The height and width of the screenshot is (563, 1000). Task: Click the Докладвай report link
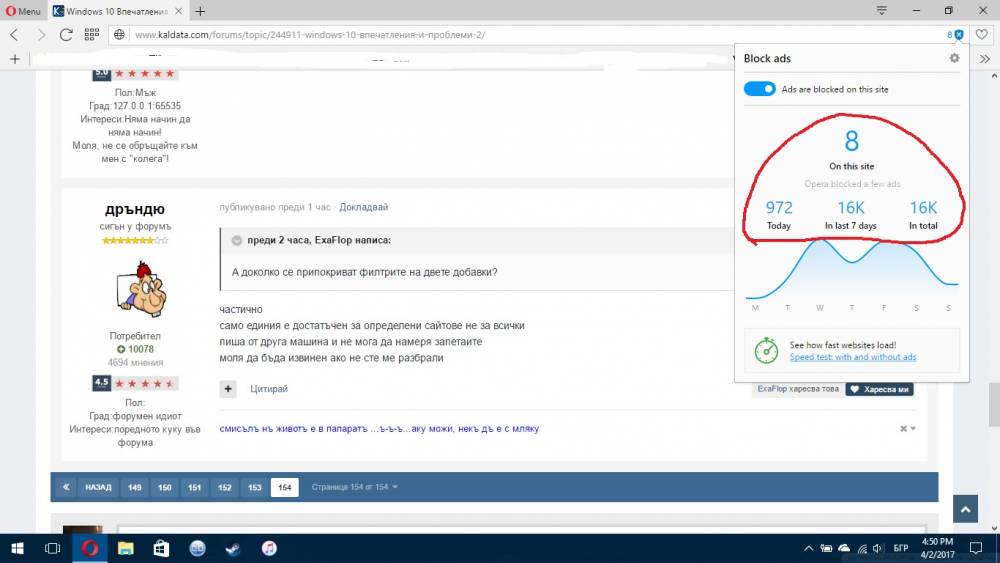[364, 207]
